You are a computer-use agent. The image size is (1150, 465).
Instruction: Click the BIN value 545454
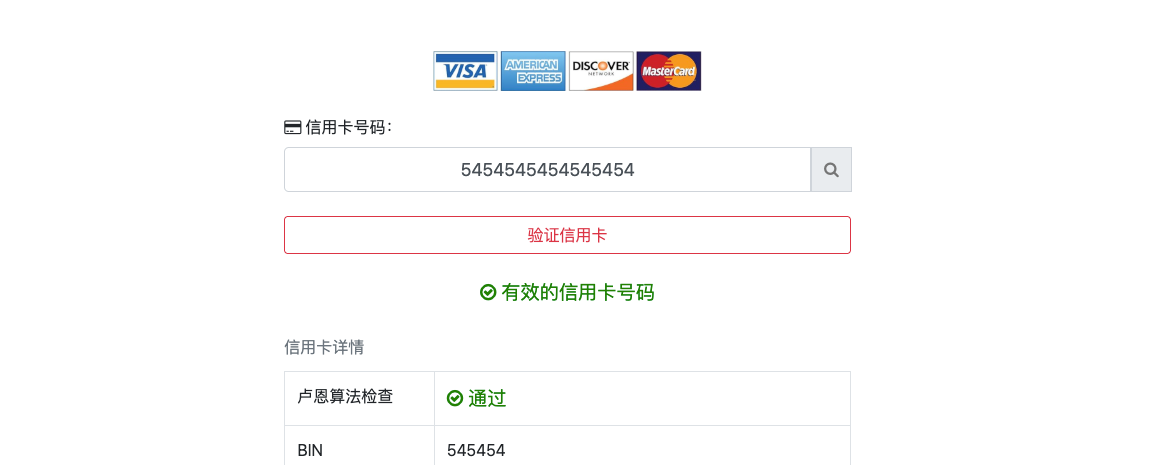[x=476, y=450]
